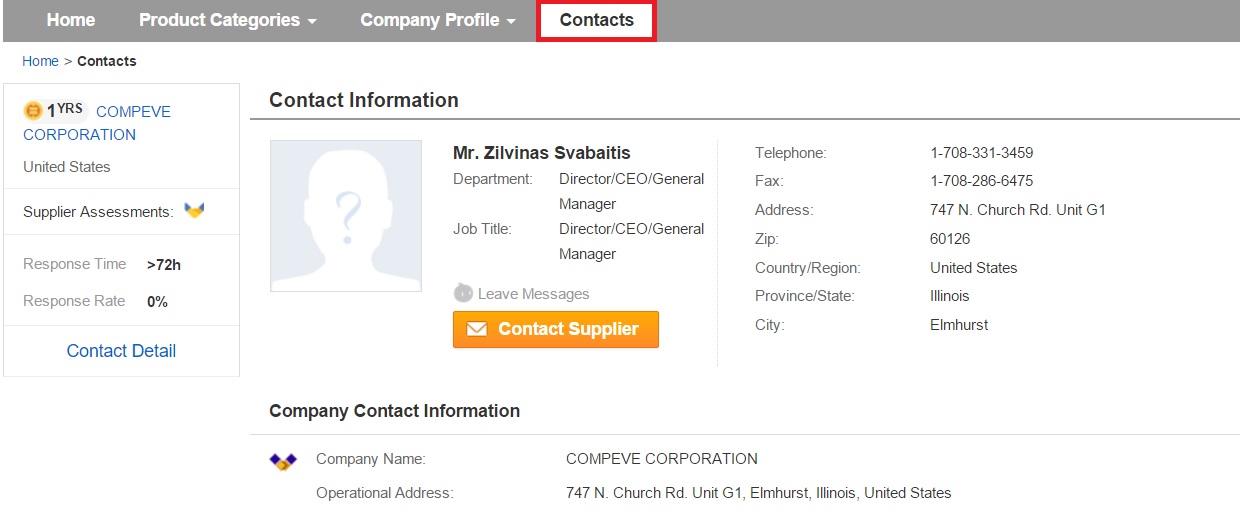Click the Leave Messages chat icon
The height and width of the screenshot is (514, 1240).
coord(463,293)
